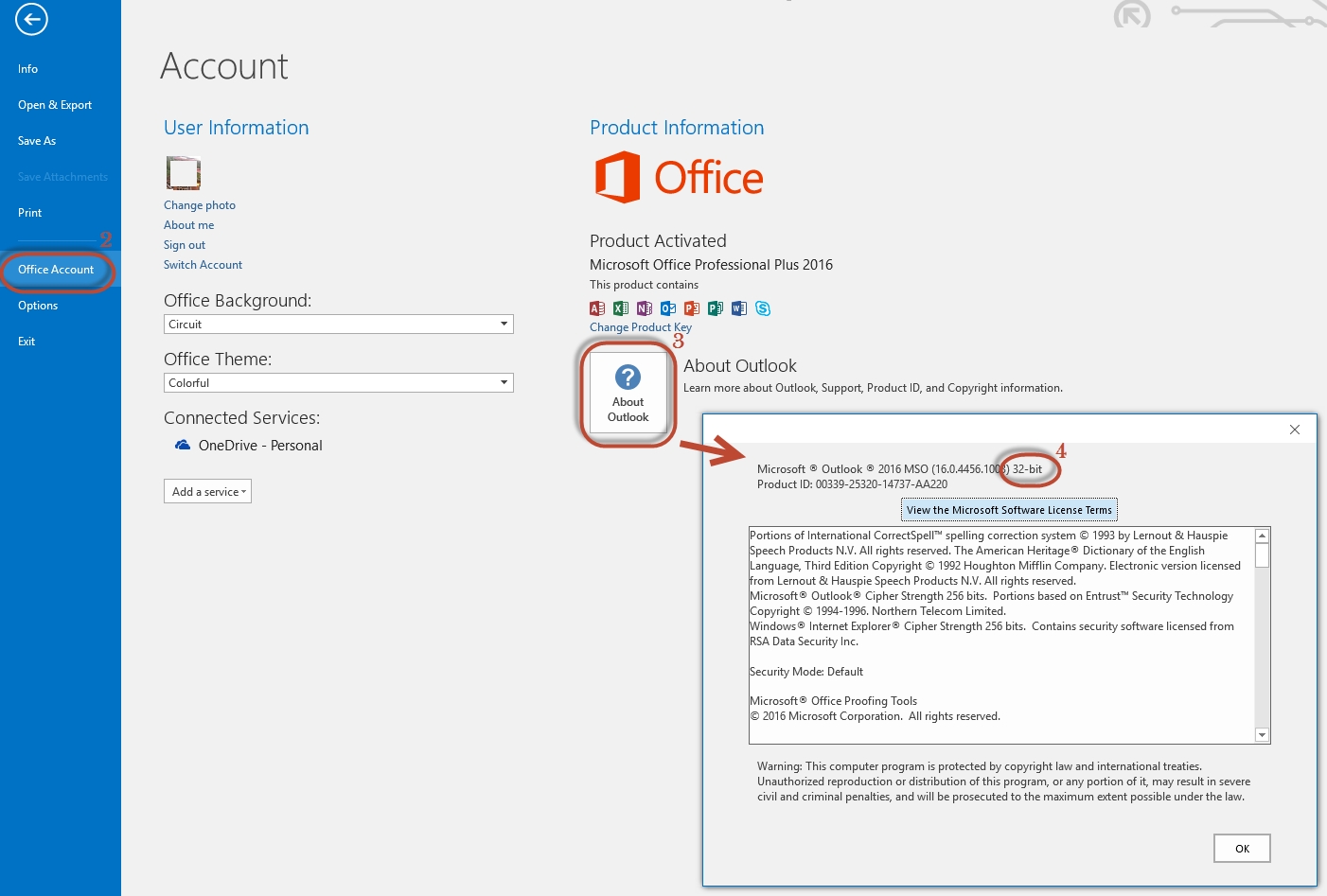Image resolution: width=1327 pixels, height=896 pixels.
Task: Click the Word icon under product contains
Action: (739, 308)
